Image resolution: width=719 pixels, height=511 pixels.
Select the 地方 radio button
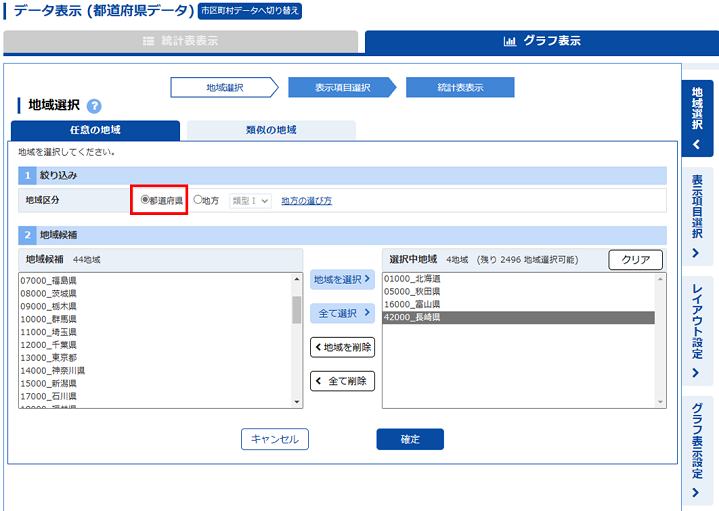pyautogui.click(x=198, y=200)
